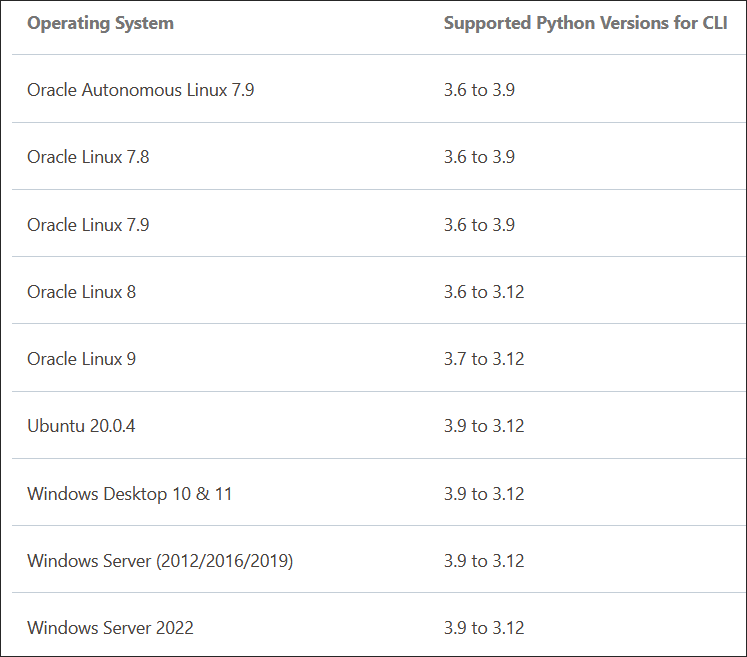Select the Ubuntu 20.0.4 cell
Screen dimensions: 747x657
[x=81, y=425]
